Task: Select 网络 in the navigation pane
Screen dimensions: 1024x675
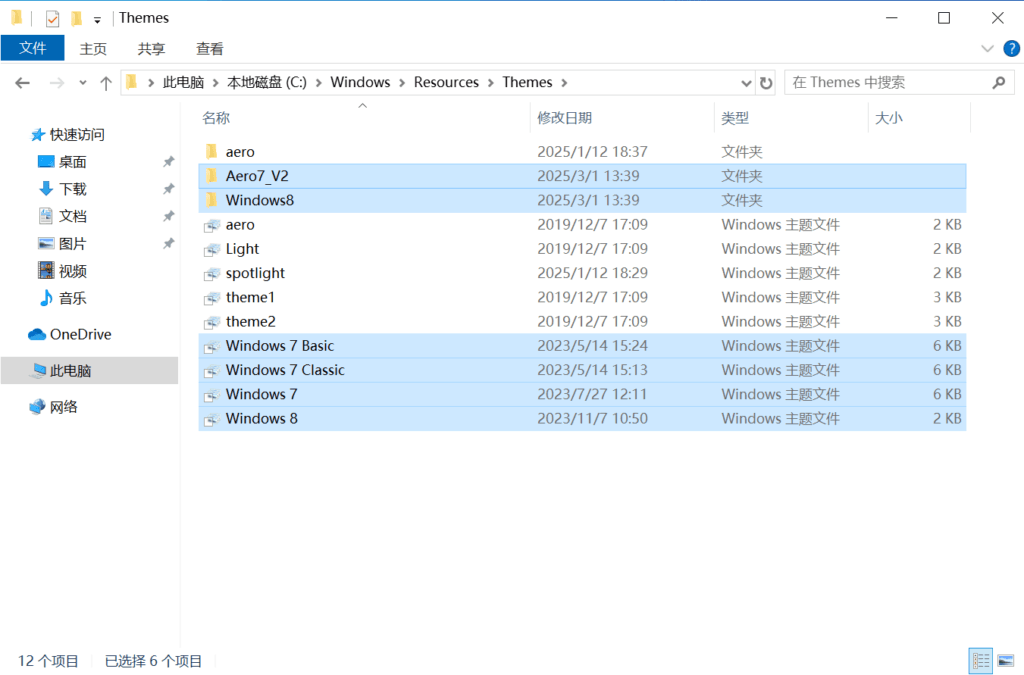Action: (x=64, y=407)
